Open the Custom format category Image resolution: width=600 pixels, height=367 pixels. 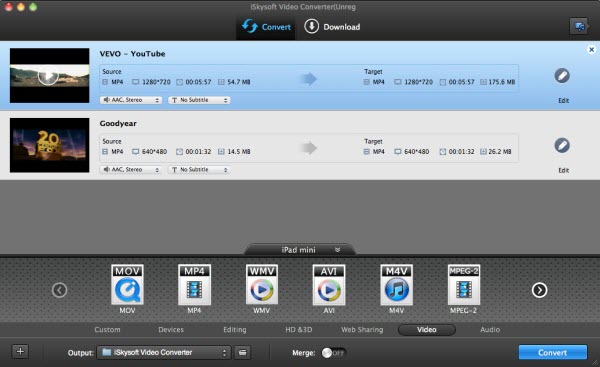pyautogui.click(x=108, y=329)
